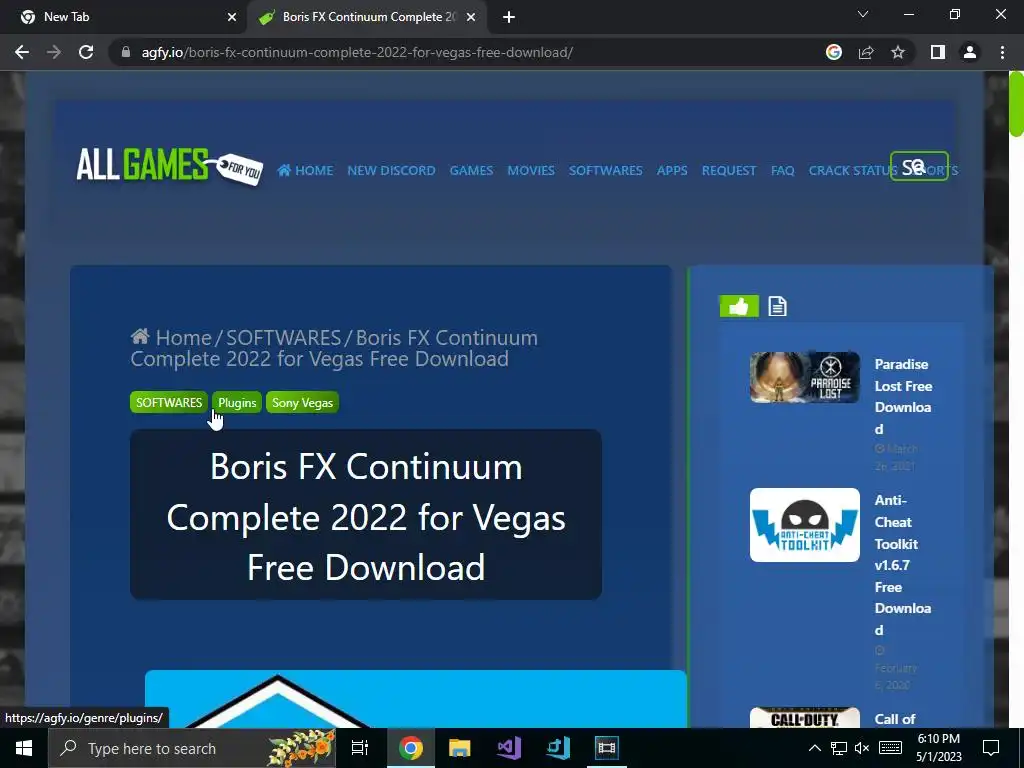Viewport: 1024px width, 768px height.
Task: Open the film-strip video app on taskbar
Action: [x=607, y=748]
